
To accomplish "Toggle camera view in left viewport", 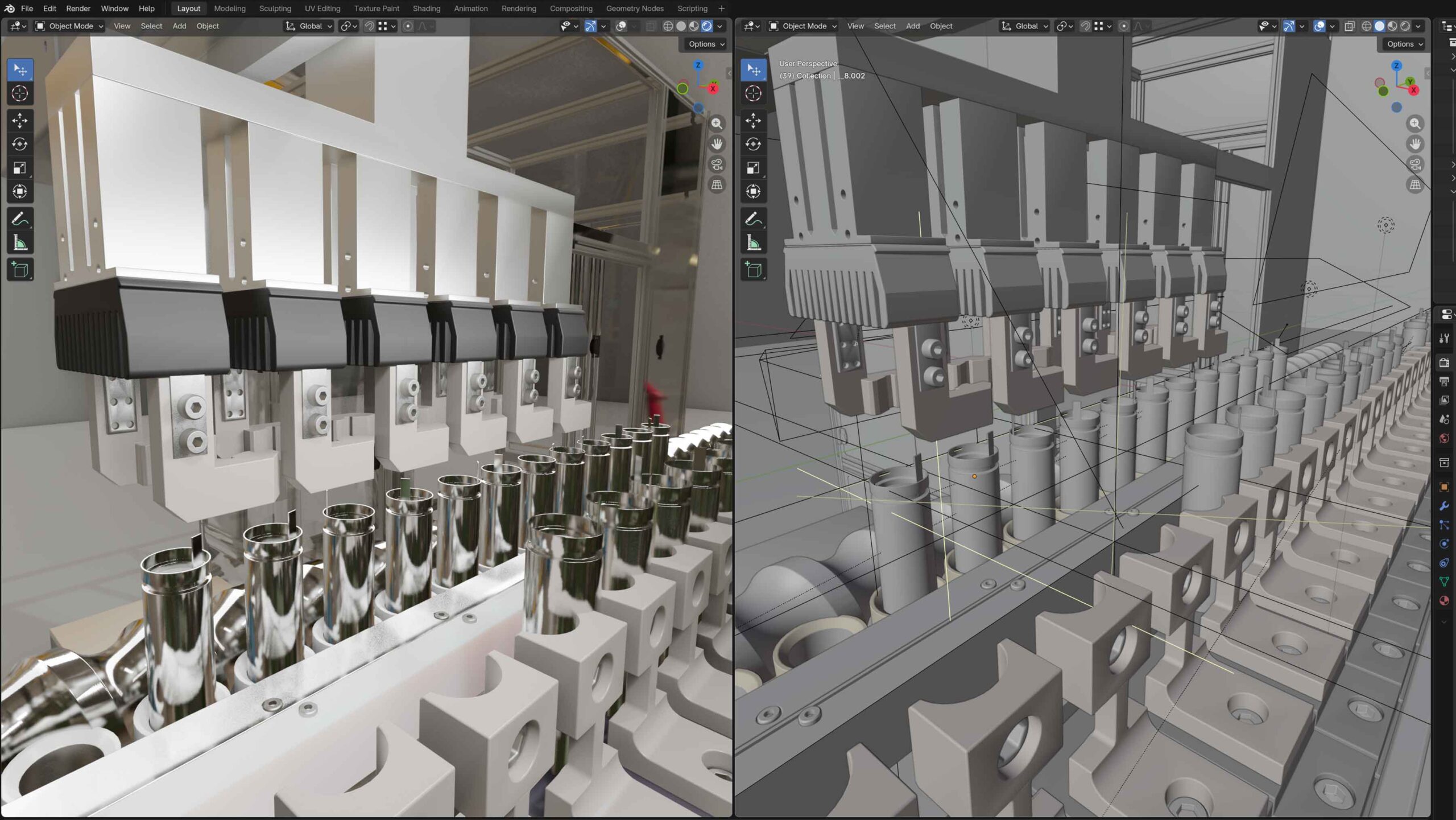I will point(717,165).
